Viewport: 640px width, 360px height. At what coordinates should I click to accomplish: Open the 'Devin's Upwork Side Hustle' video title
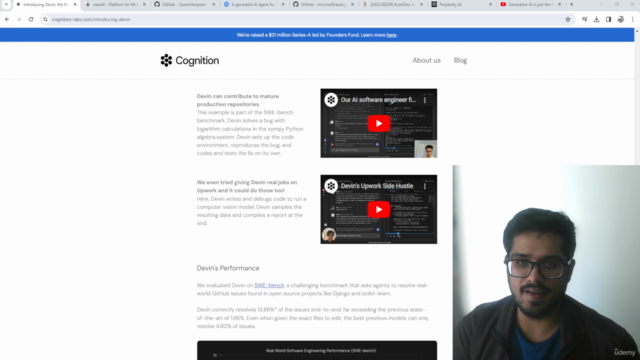click(x=377, y=186)
